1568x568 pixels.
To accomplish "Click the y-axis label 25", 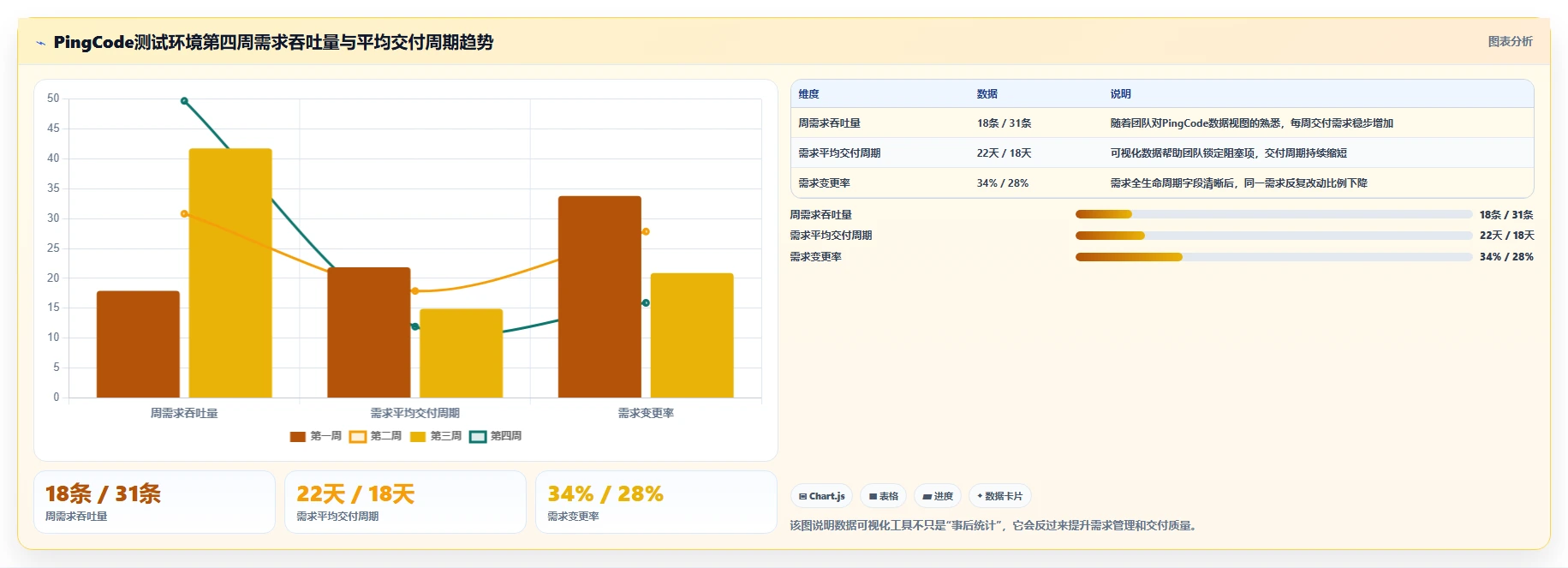I will [53, 248].
